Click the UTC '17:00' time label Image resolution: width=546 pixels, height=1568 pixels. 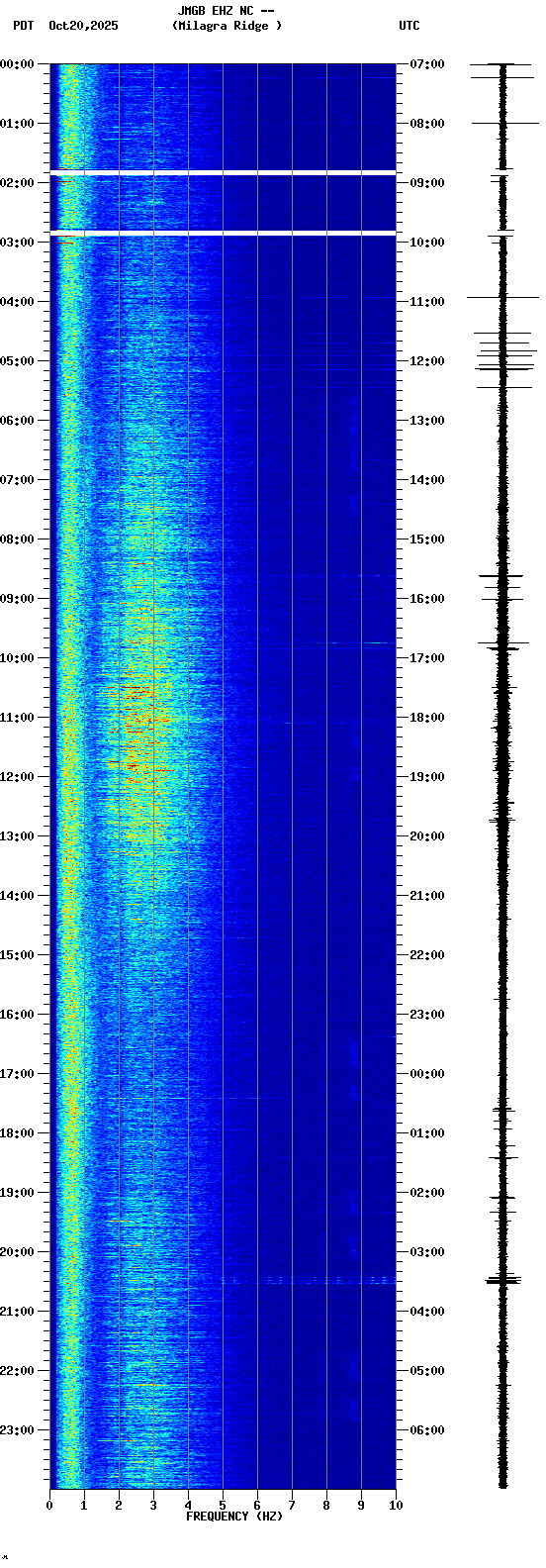(427, 658)
